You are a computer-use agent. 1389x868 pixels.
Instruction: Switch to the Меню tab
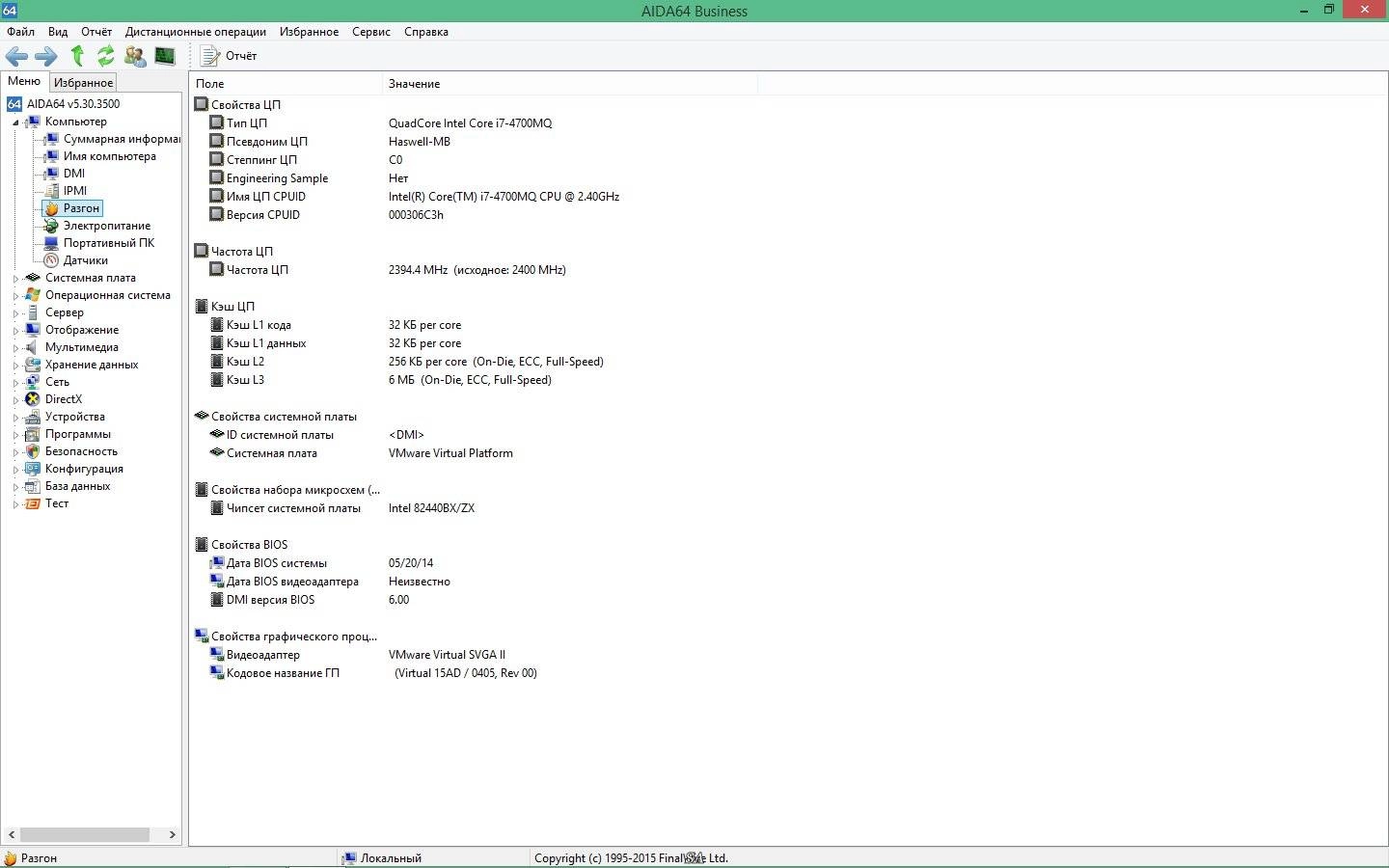coord(24,81)
